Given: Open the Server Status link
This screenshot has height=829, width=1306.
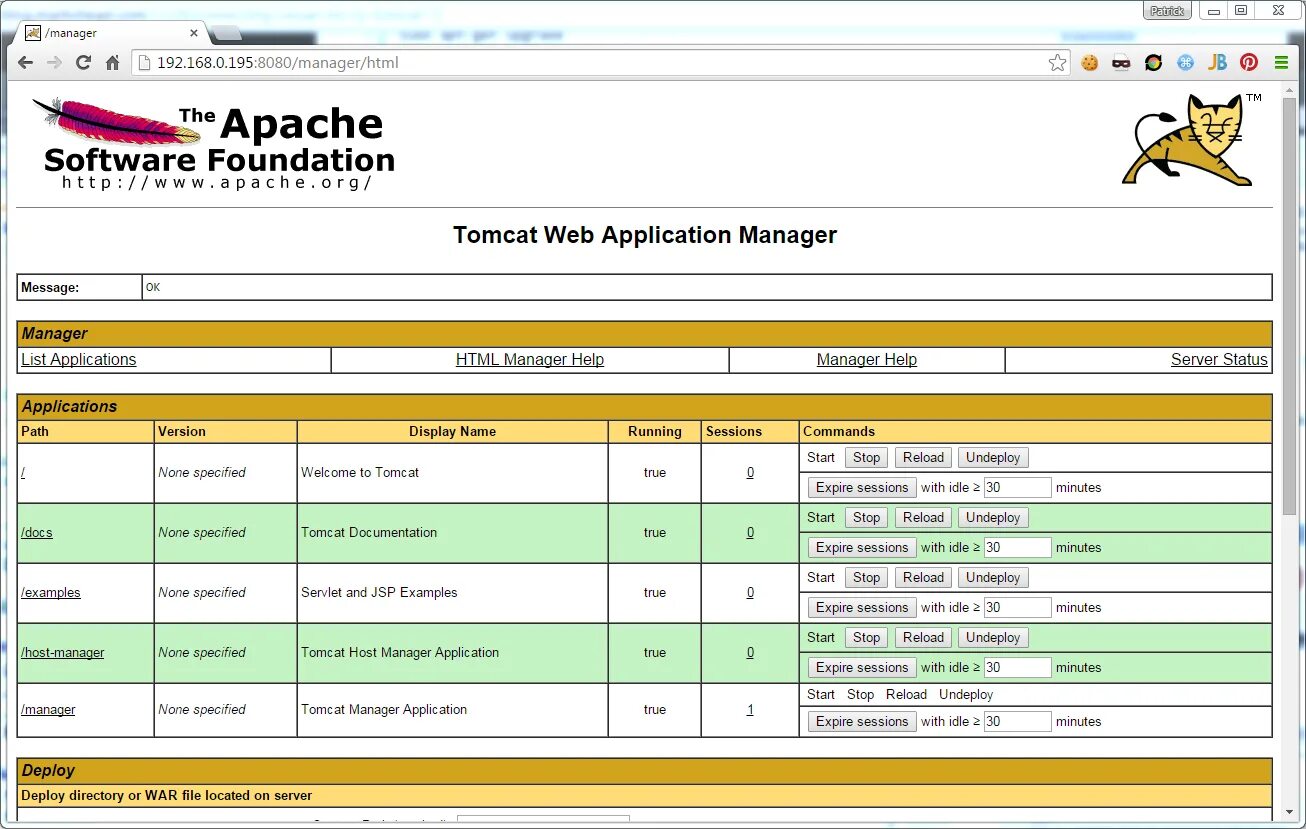Looking at the screenshot, I should [1219, 360].
